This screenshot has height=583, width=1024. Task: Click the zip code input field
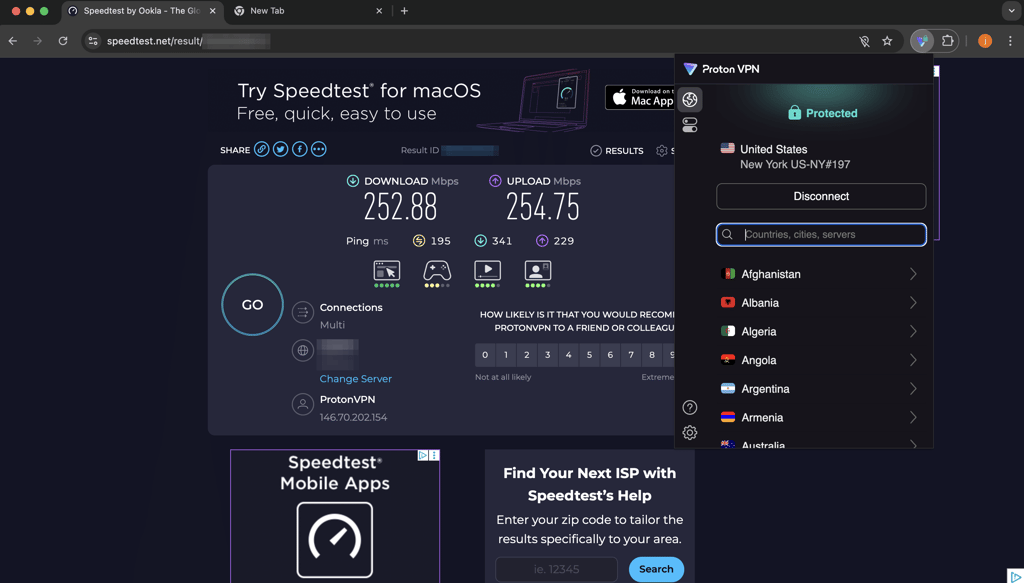point(556,569)
